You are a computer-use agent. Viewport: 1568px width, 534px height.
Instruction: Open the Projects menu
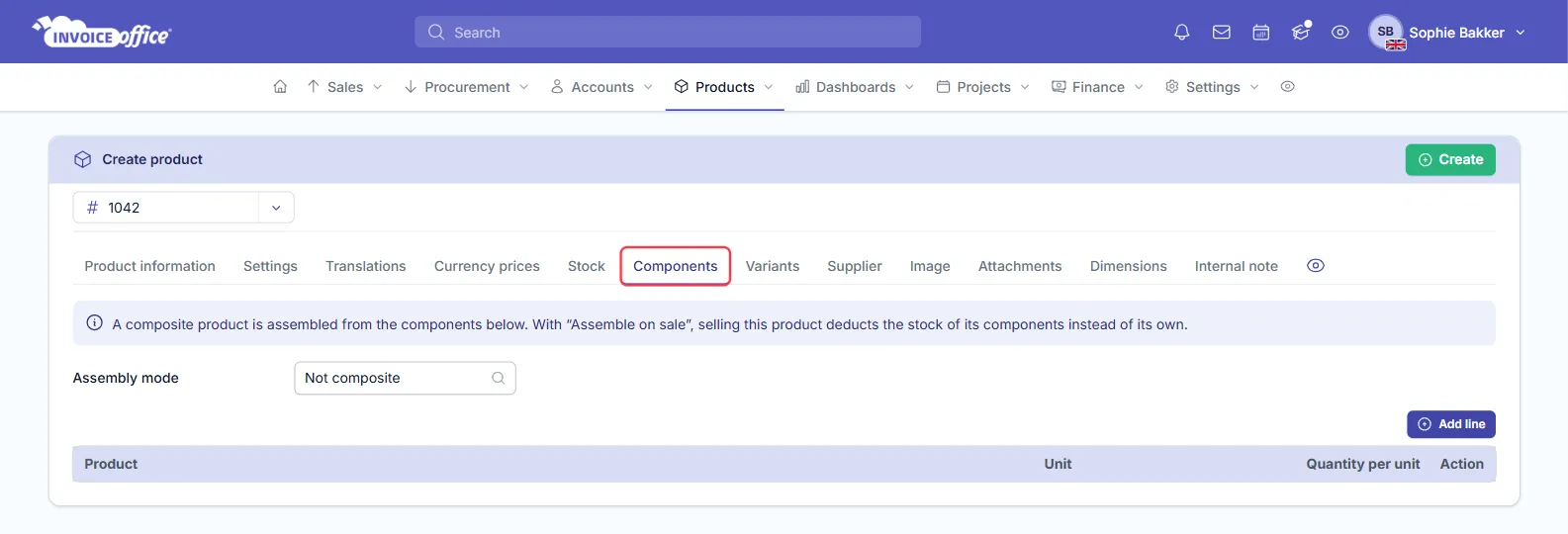(x=983, y=87)
